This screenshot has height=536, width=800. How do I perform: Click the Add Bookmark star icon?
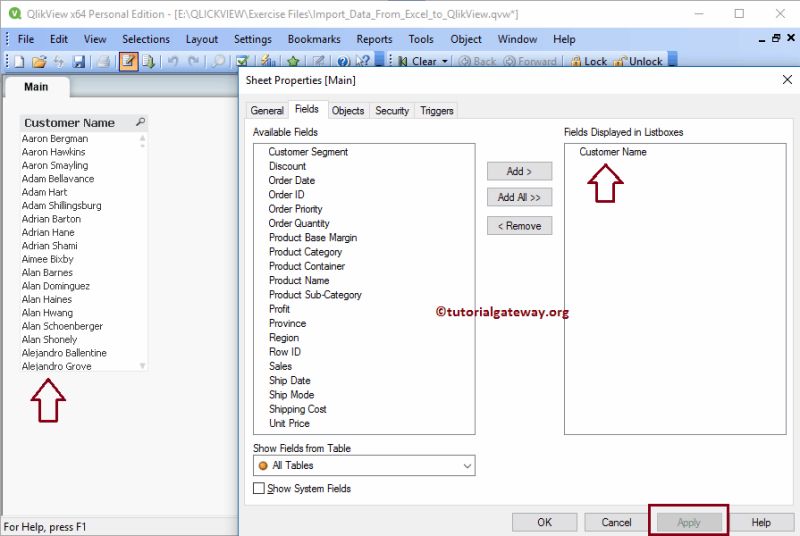pos(293,62)
